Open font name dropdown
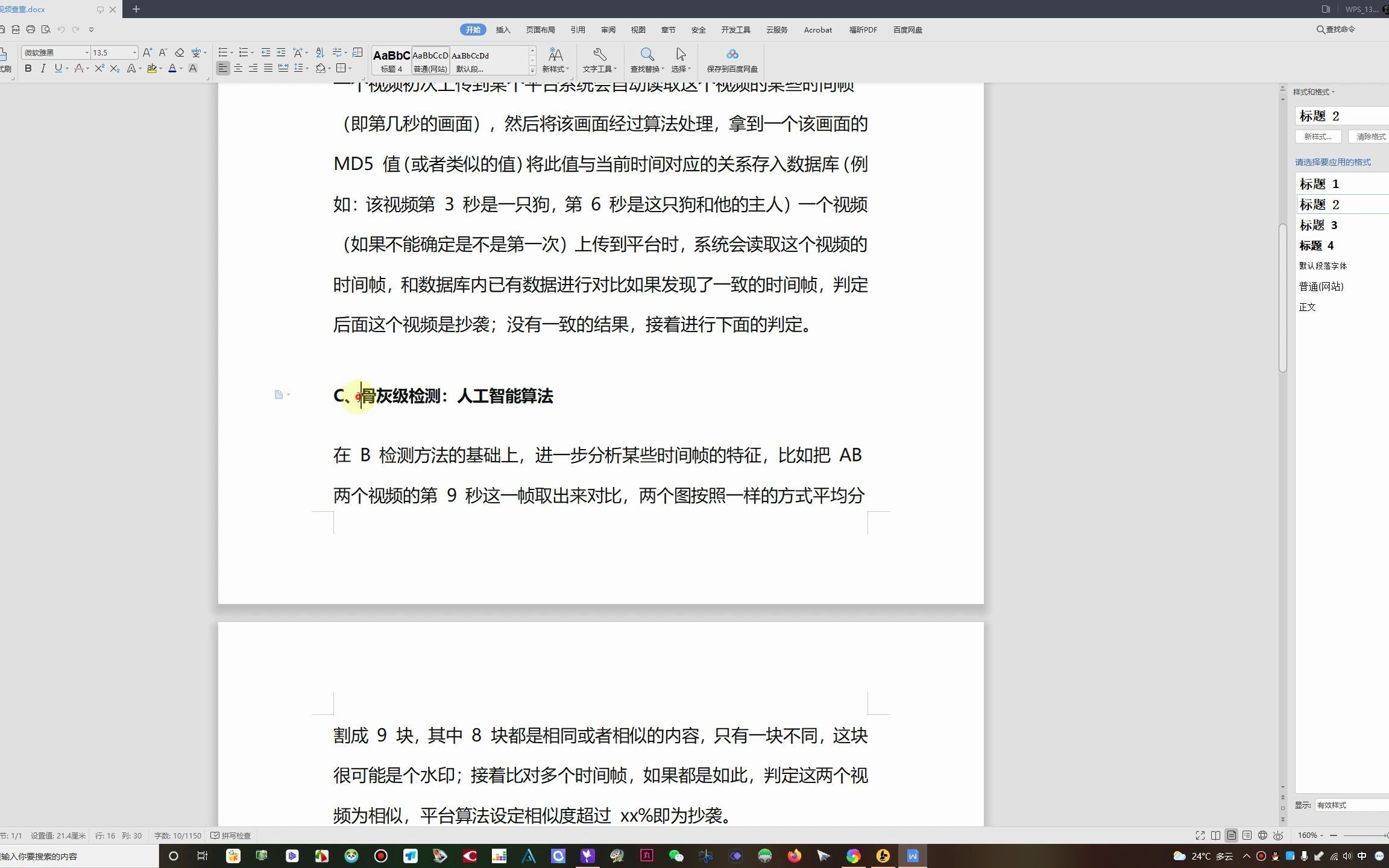1389x868 pixels. 87,52
